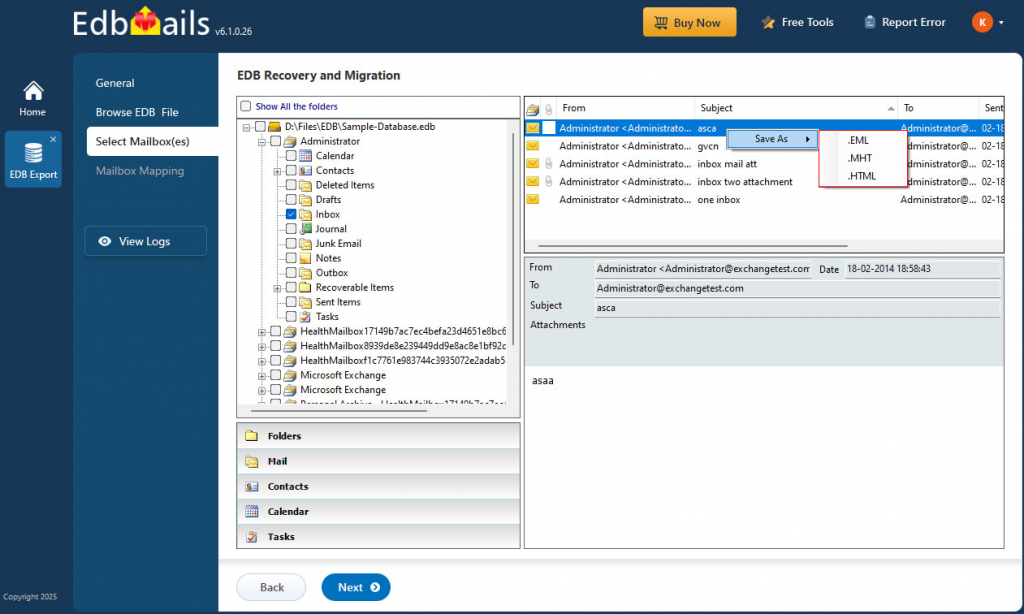Open the Folders pane button
The height and width of the screenshot is (614, 1024).
pyautogui.click(x=378, y=436)
